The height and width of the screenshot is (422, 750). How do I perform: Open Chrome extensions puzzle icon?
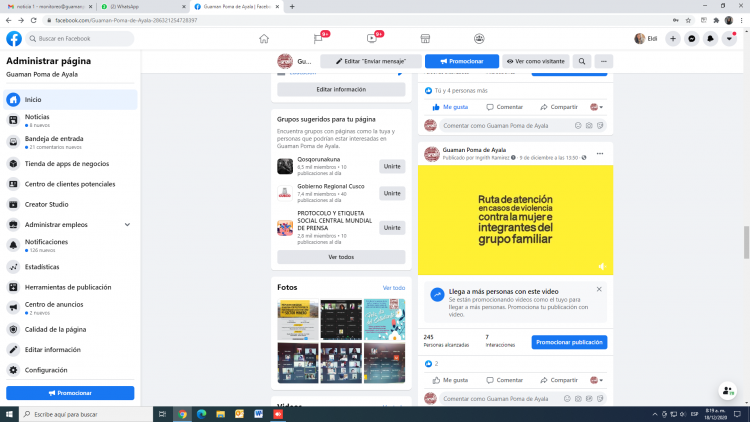click(716, 20)
